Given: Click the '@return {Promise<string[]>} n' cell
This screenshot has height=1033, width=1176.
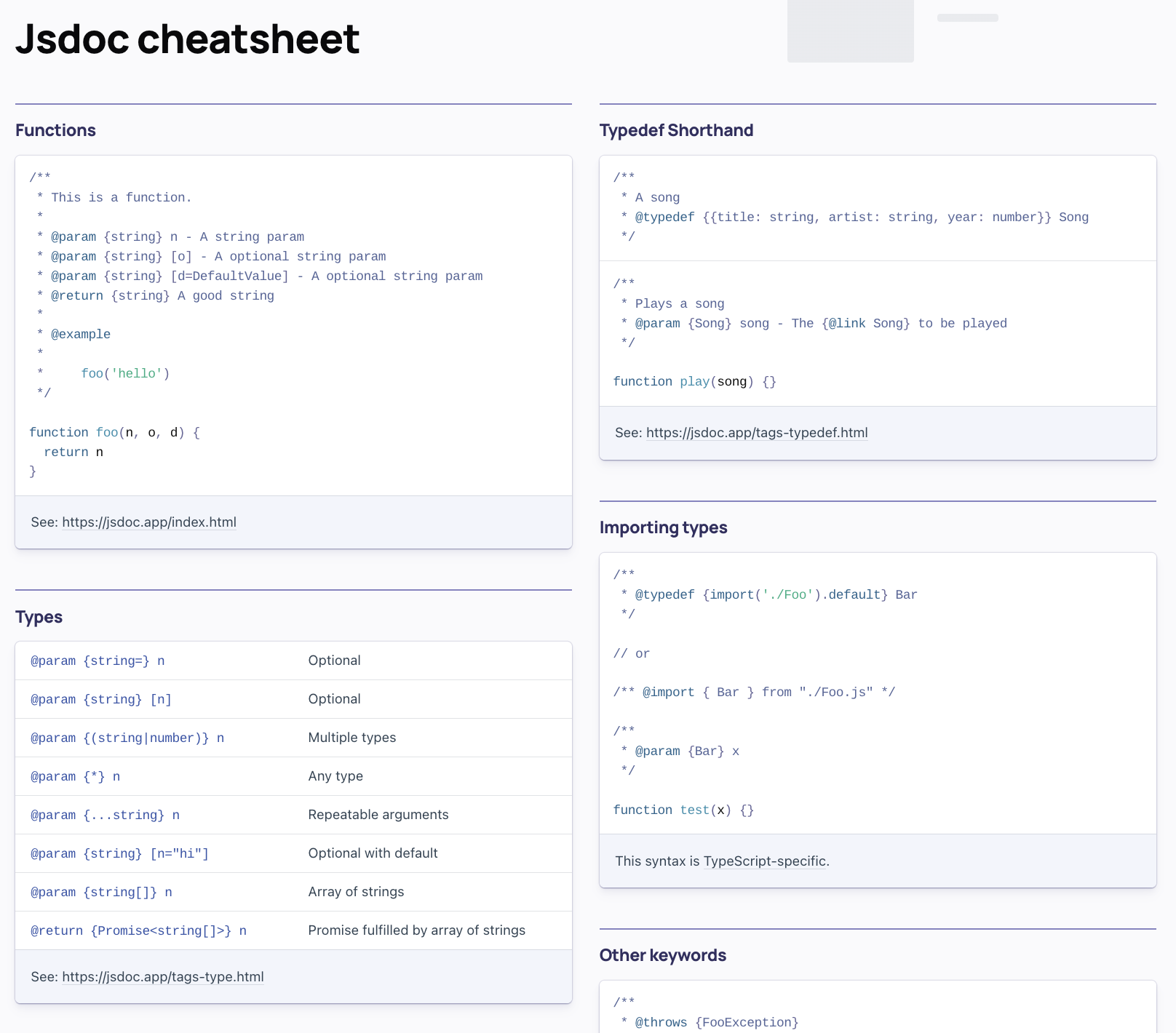Looking at the screenshot, I should pos(138,930).
